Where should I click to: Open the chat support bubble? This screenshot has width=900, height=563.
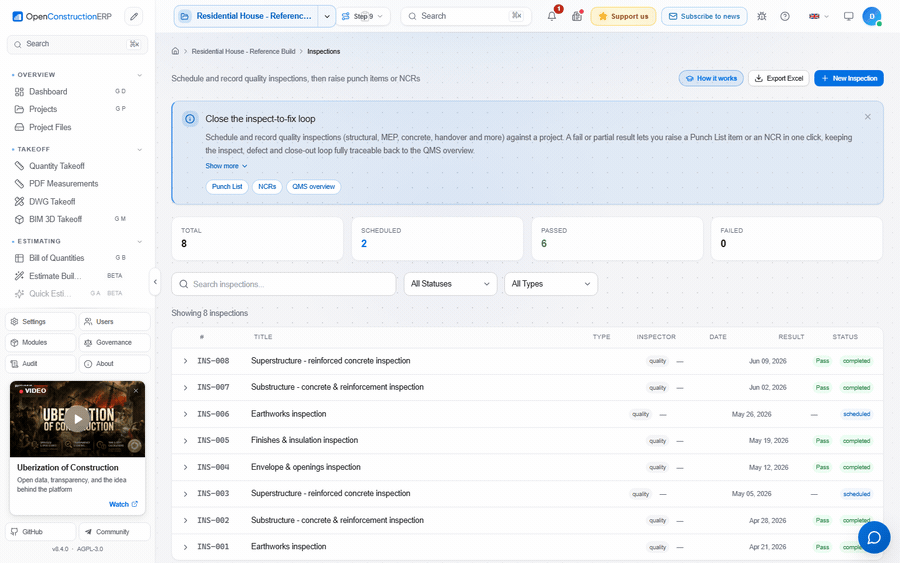coord(874,537)
